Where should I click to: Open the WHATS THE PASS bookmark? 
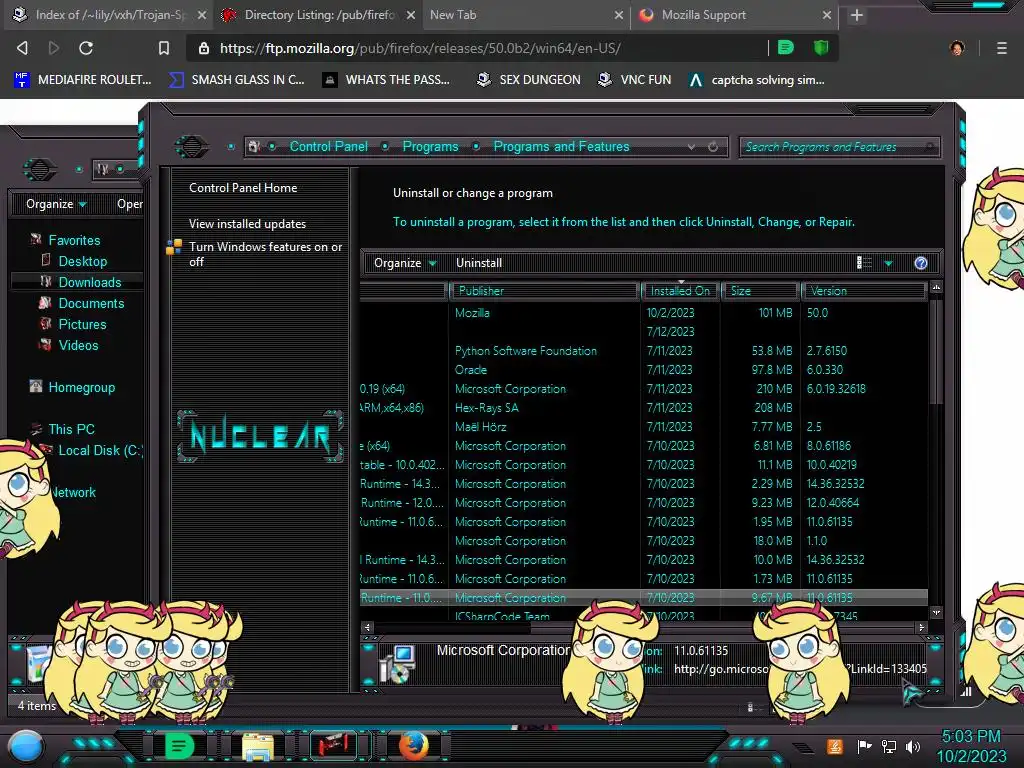[387, 80]
